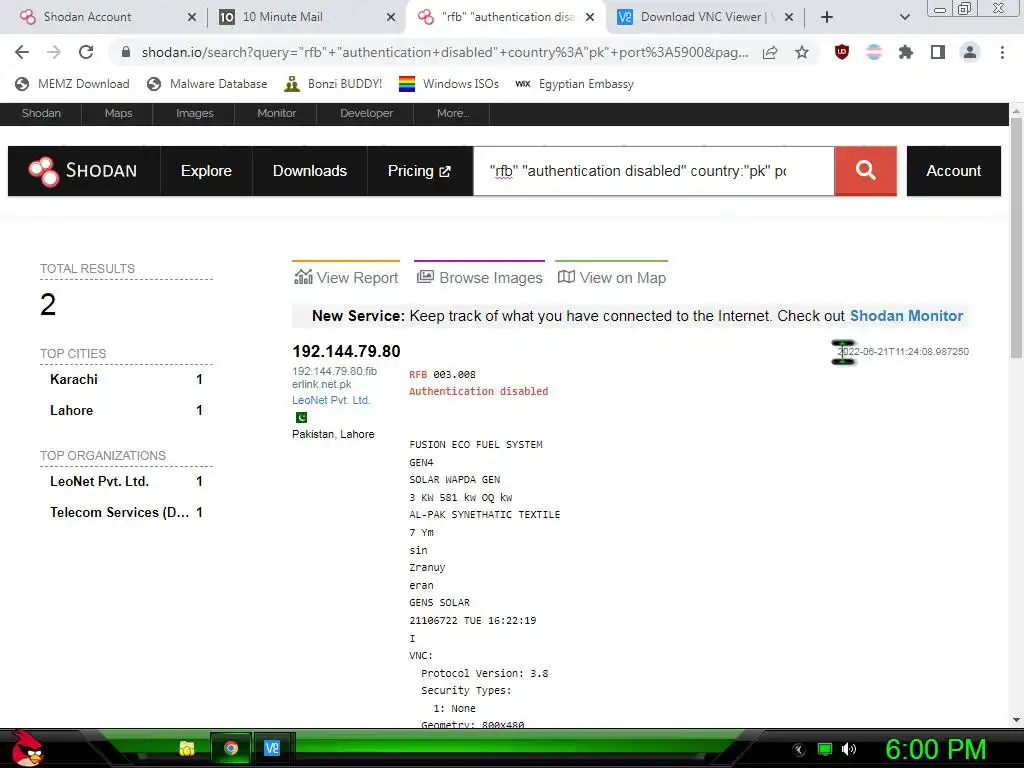
Task: Open the Egyptian Embassy bookmark
Action: point(575,84)
